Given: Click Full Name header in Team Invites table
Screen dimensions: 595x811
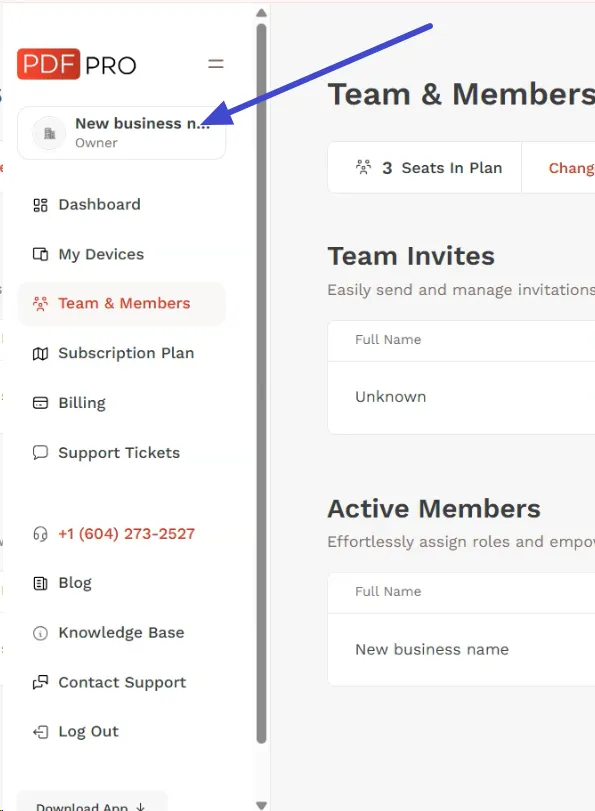Looking at the screenshot, I should pos(388,340).
